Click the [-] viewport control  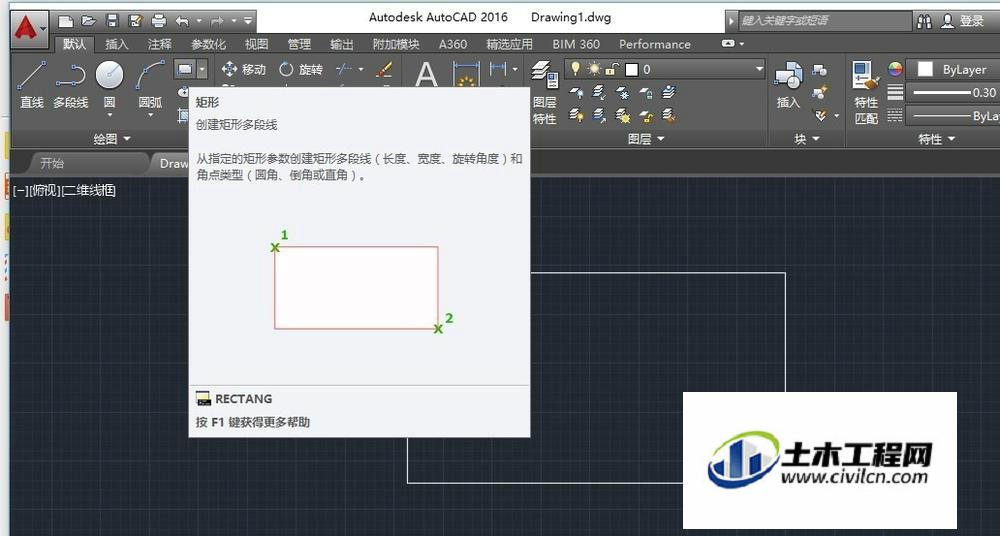20,190
